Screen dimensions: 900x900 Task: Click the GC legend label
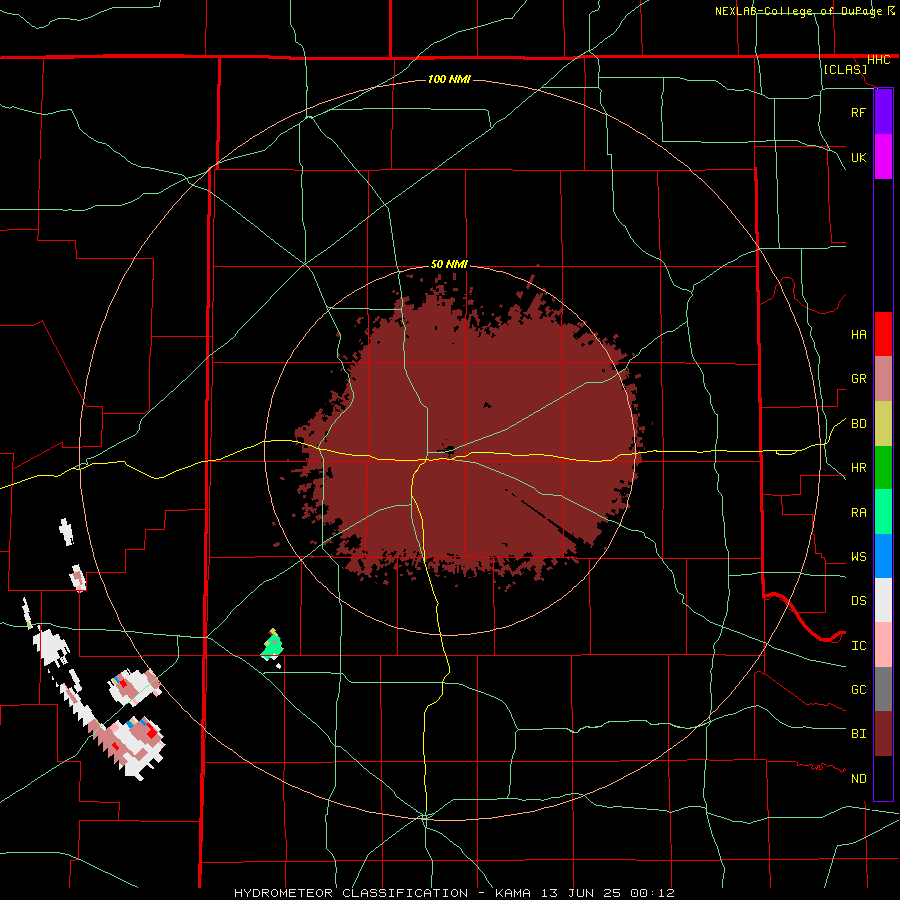click(x=858, y=690)
